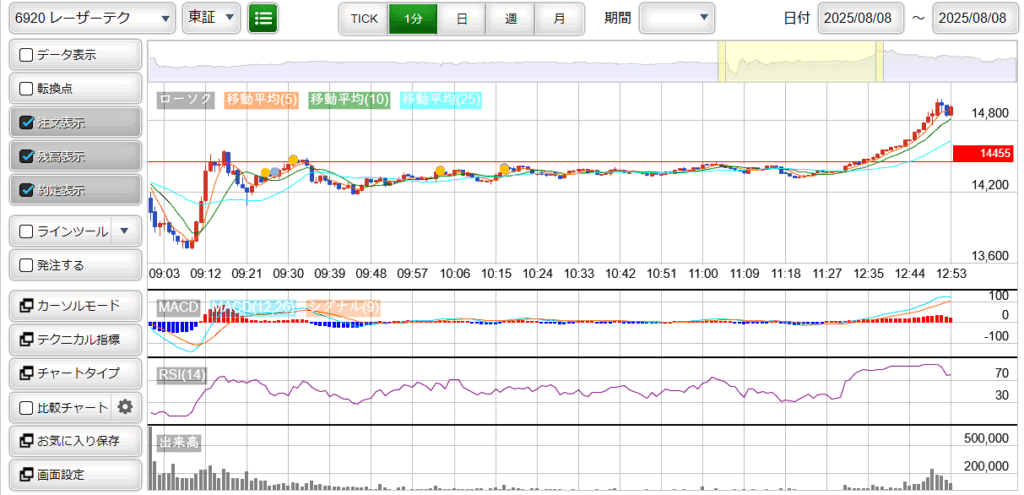Click the green list icon button
The height and width of the screenshot is (495, 1024).
(x=263, y=18)
